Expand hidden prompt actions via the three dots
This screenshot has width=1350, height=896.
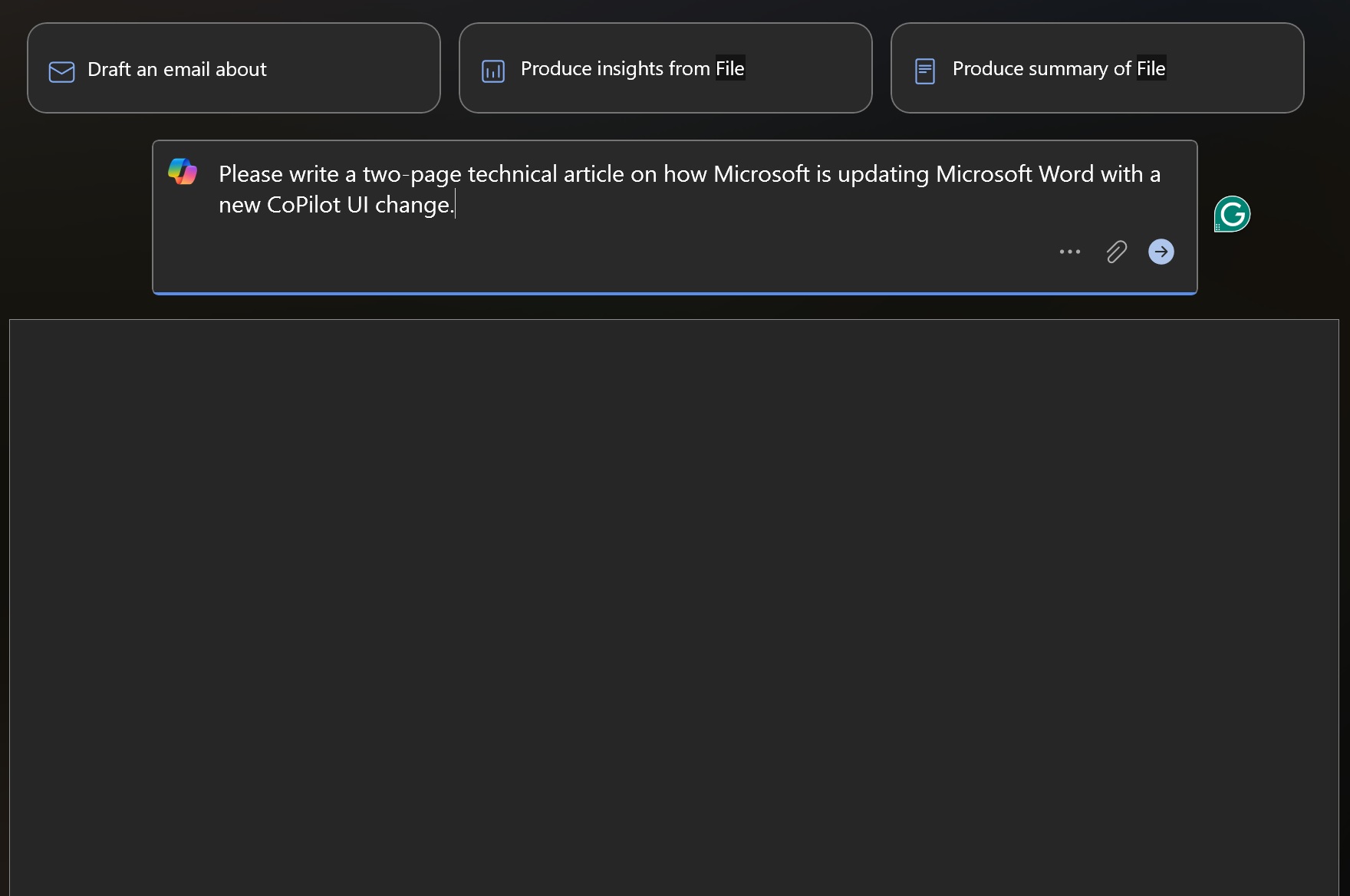pos(1069,252)
